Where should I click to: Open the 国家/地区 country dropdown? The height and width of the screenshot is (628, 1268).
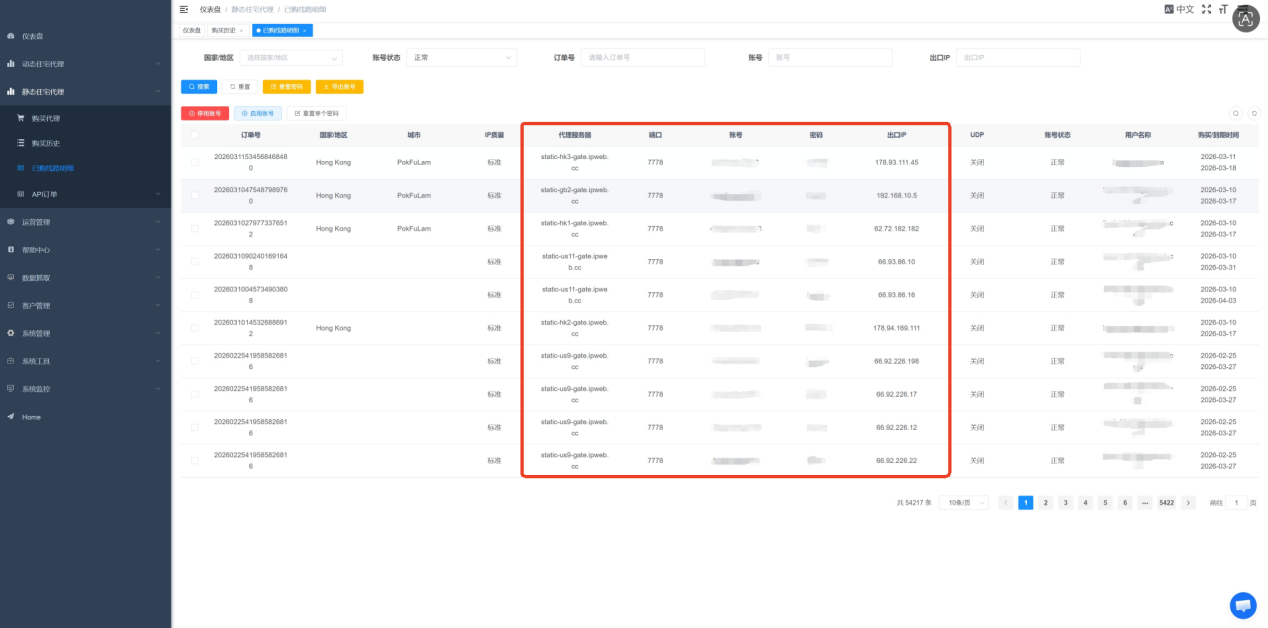pyautogui.click(x=291, y=58)
